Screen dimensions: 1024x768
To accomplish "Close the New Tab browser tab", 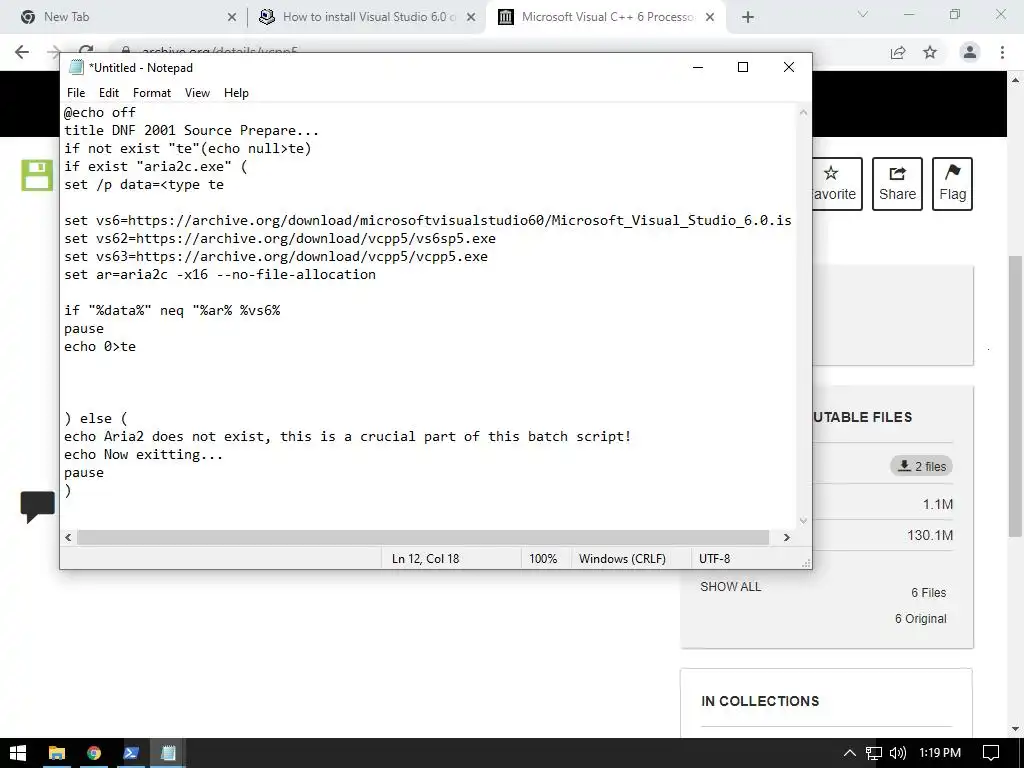I will pyautogui.click(x=231, y=18).
